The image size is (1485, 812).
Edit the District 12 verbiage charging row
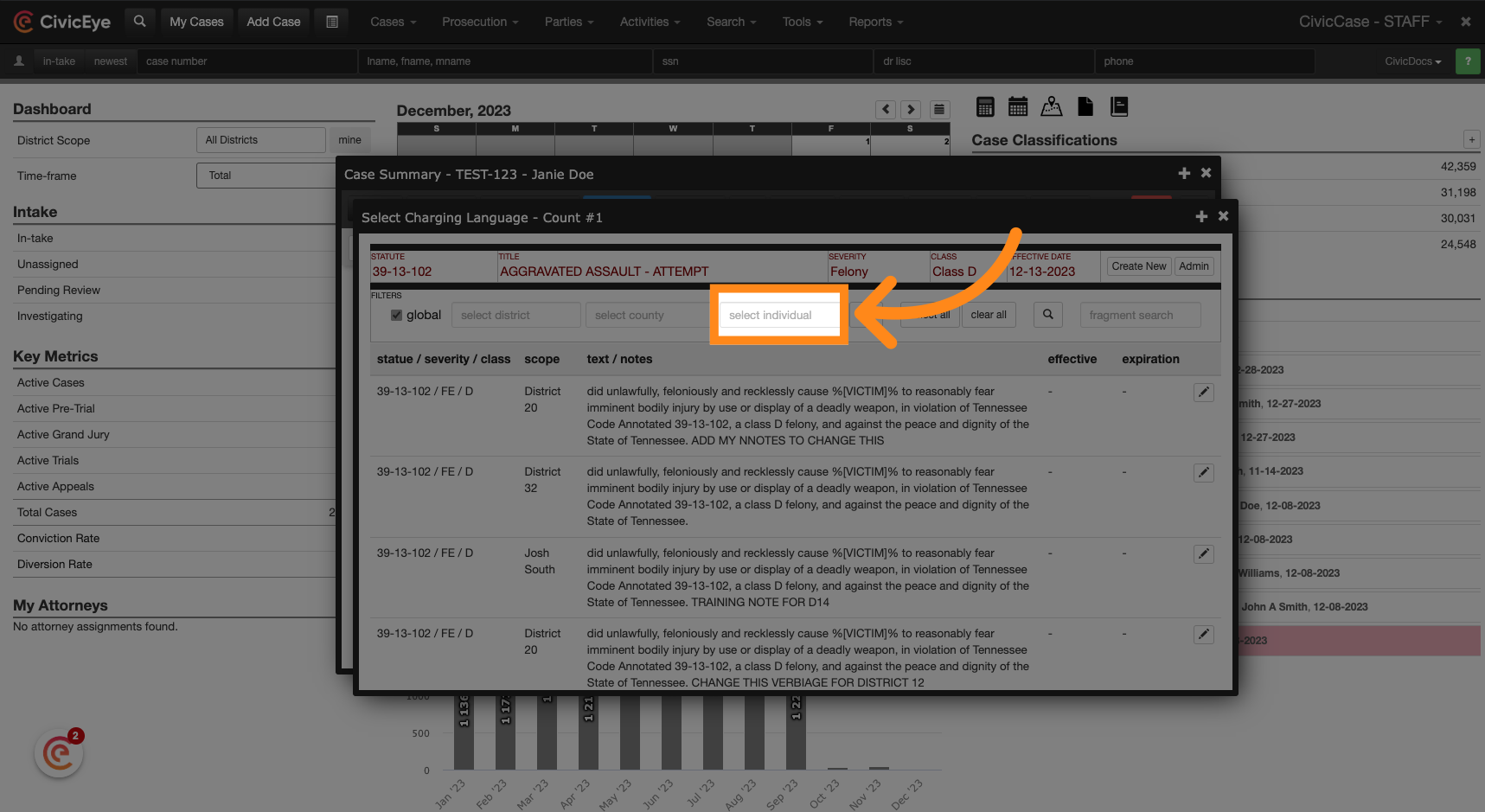pos(1204,635)
